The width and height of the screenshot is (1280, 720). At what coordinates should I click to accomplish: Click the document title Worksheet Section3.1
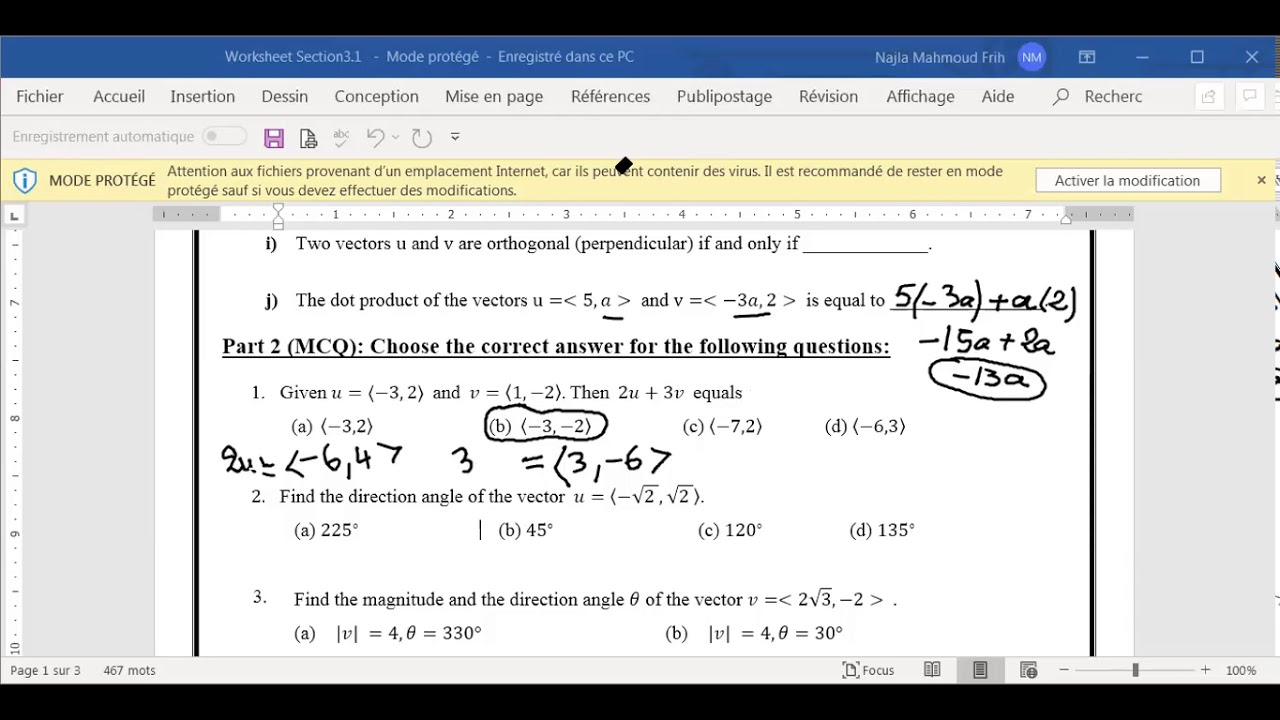(x=293, y=57)
